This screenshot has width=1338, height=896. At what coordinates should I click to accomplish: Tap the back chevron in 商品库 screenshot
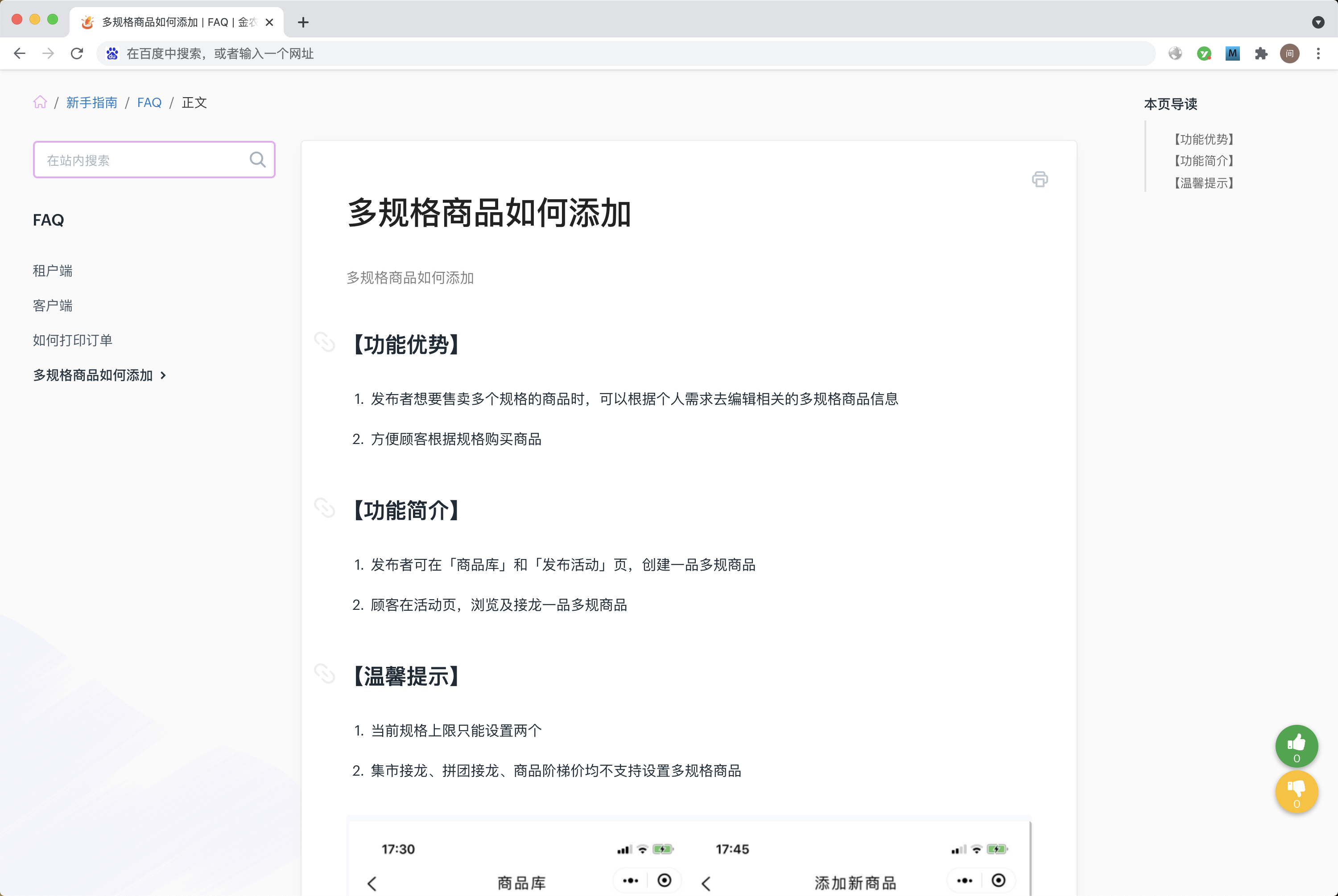[372, 884]
